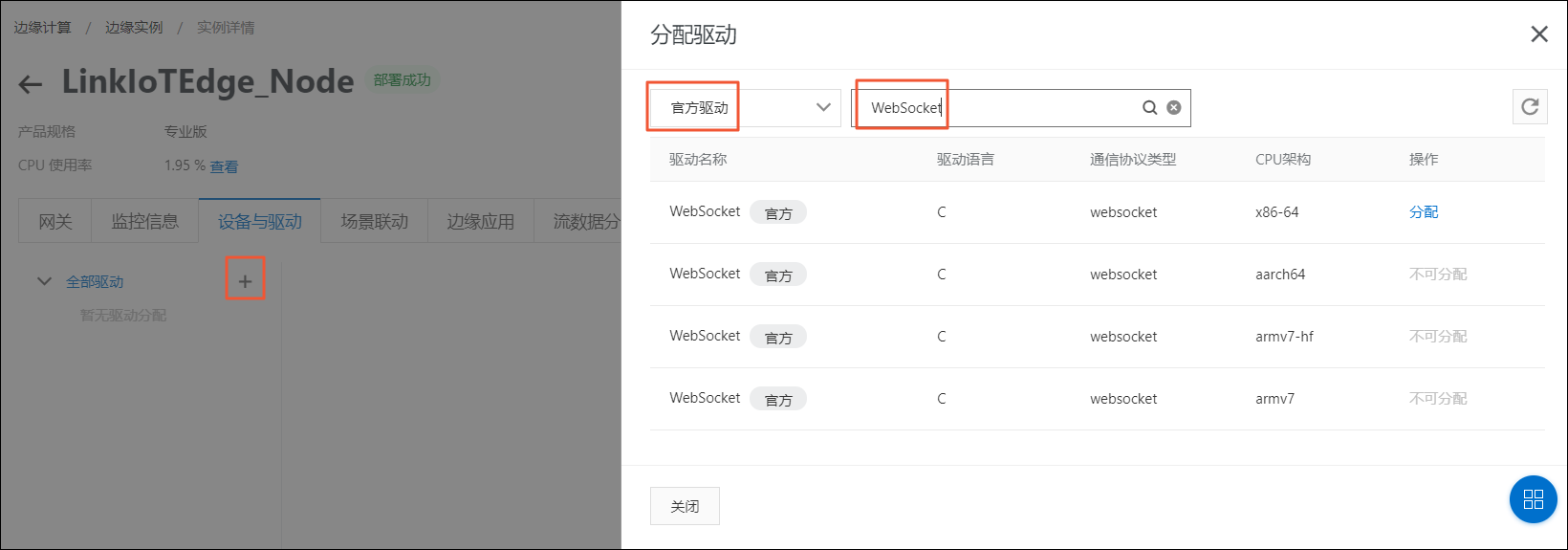Close the 分配驱动 dialog with X
Viewport: 1568px width, 550px height.
[1539, 34]
